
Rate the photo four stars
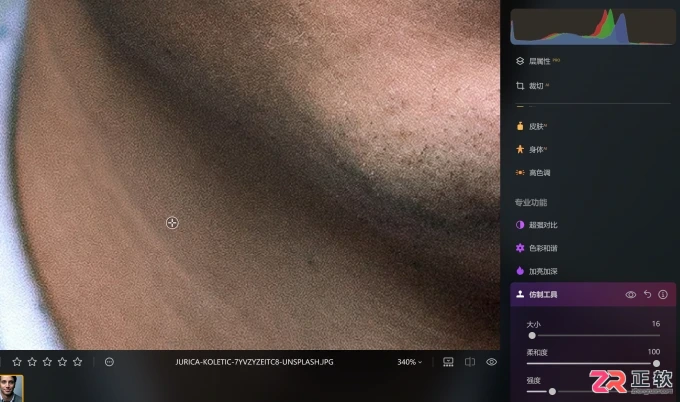62,362
